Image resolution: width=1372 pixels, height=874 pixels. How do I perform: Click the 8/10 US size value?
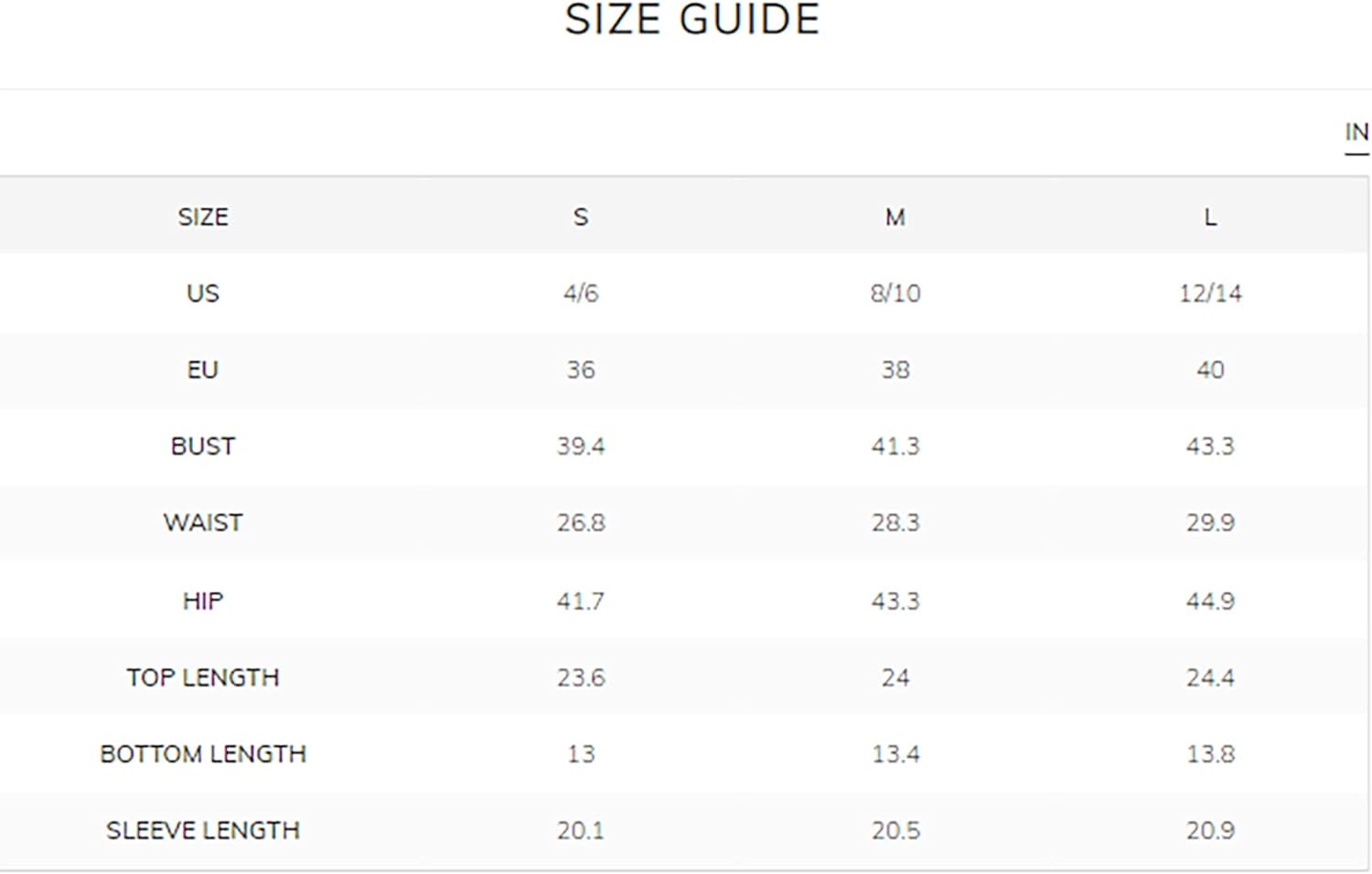click(895, 293)
